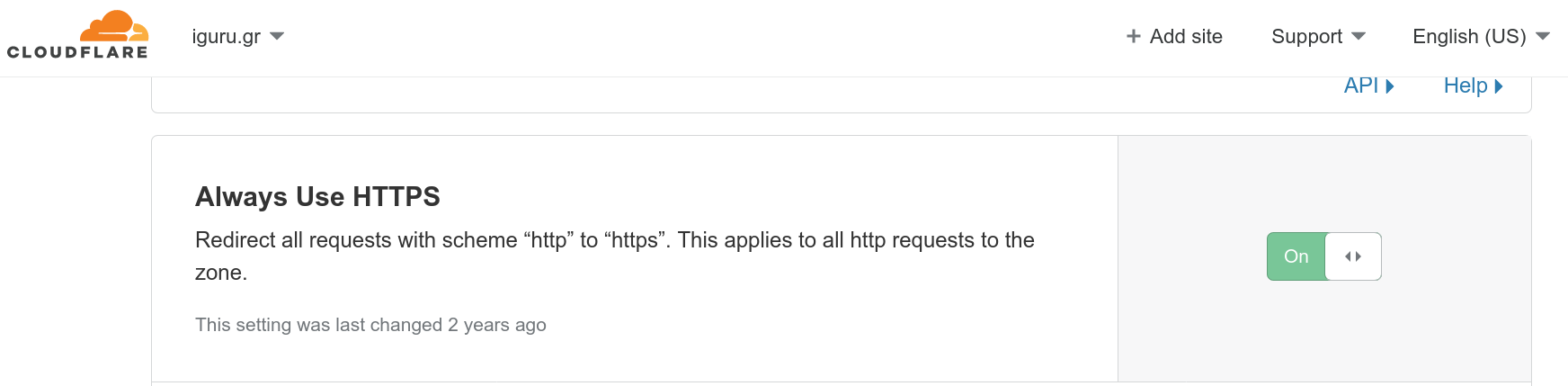Click the Always Use HTTPS heading

click(317, 196)
